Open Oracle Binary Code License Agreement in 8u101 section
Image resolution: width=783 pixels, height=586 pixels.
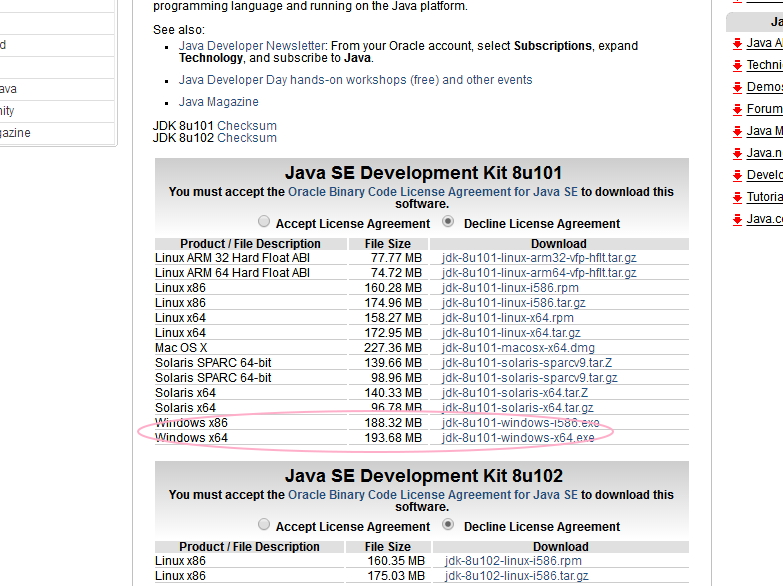(433, 192)
